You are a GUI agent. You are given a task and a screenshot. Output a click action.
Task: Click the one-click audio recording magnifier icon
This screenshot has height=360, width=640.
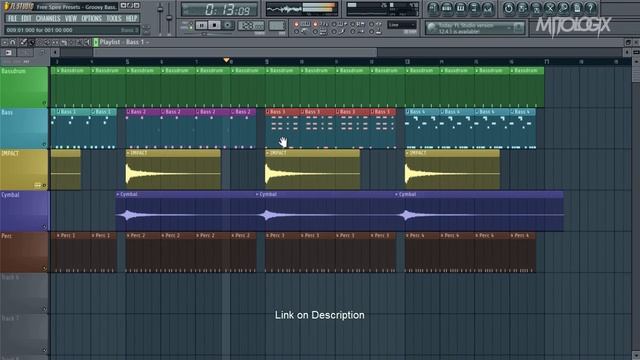click(x=564, y=8)
